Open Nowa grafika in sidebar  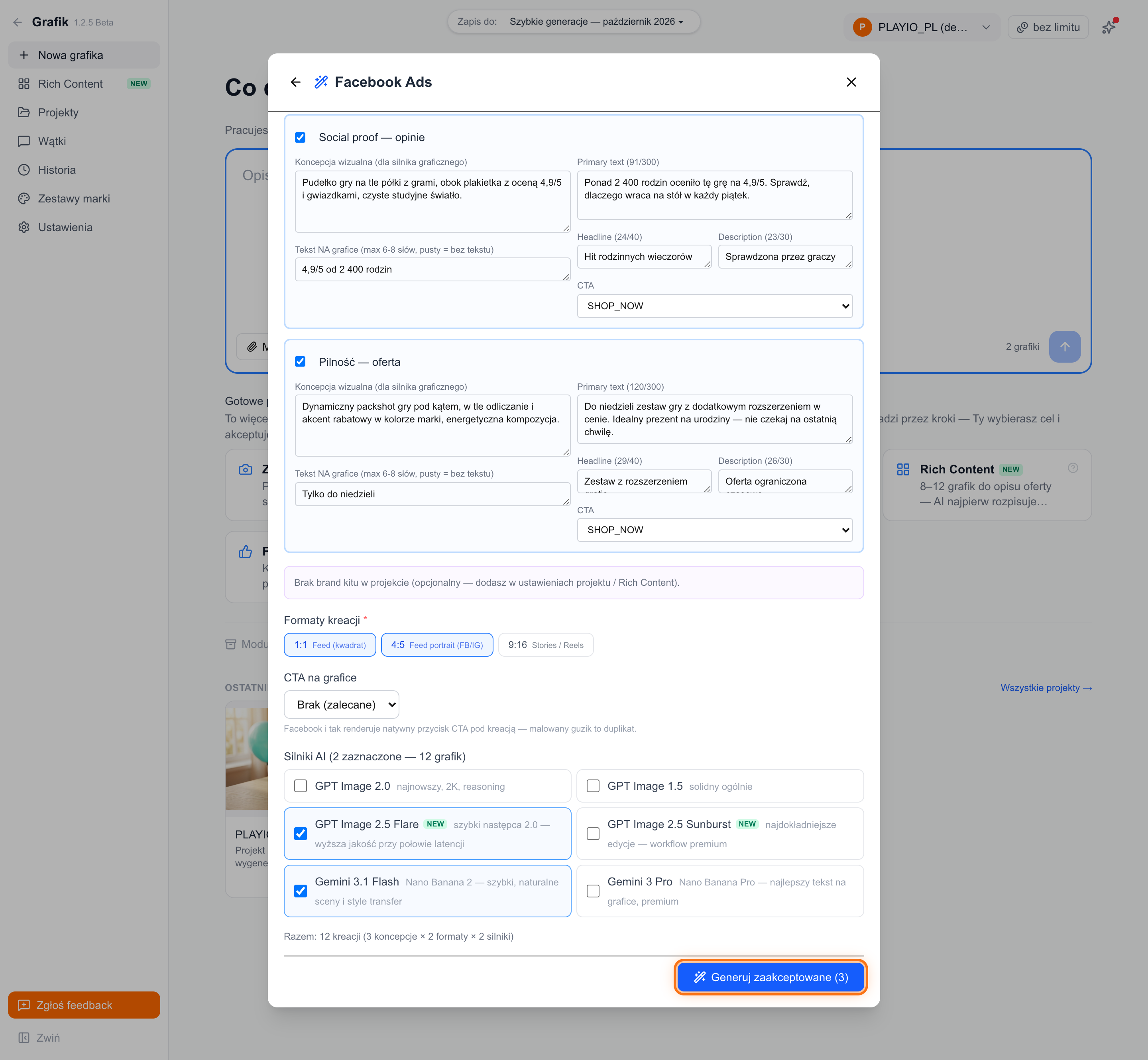click(84, 55)
